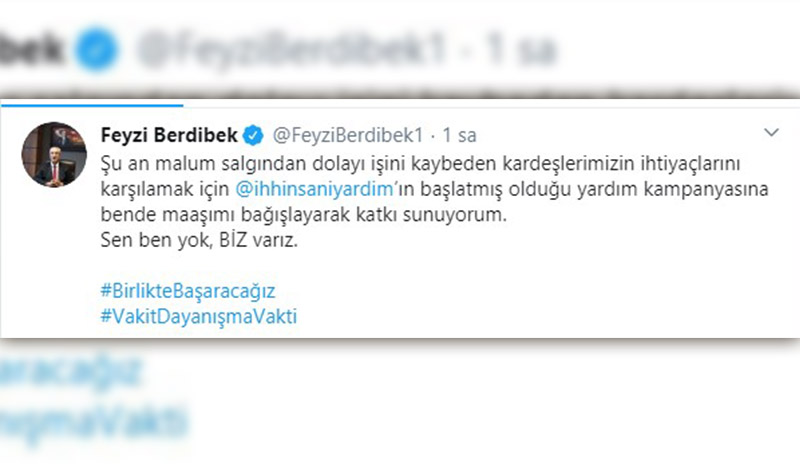
Task: Click the large blurred "1 sa" timestamp
Action: point(521,51)
